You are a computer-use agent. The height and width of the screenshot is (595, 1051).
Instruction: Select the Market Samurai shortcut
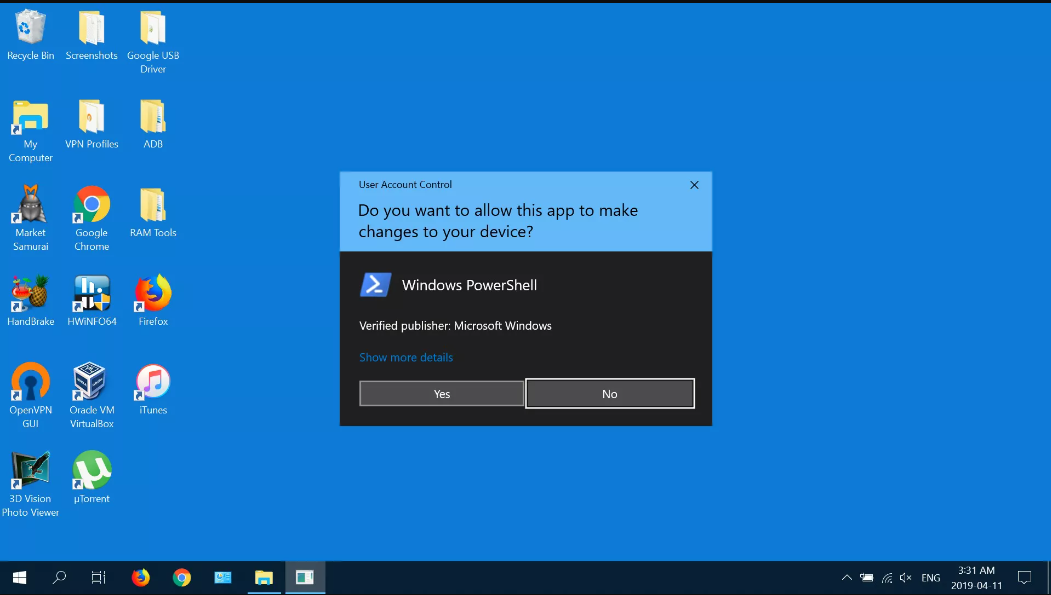(30, 218)
